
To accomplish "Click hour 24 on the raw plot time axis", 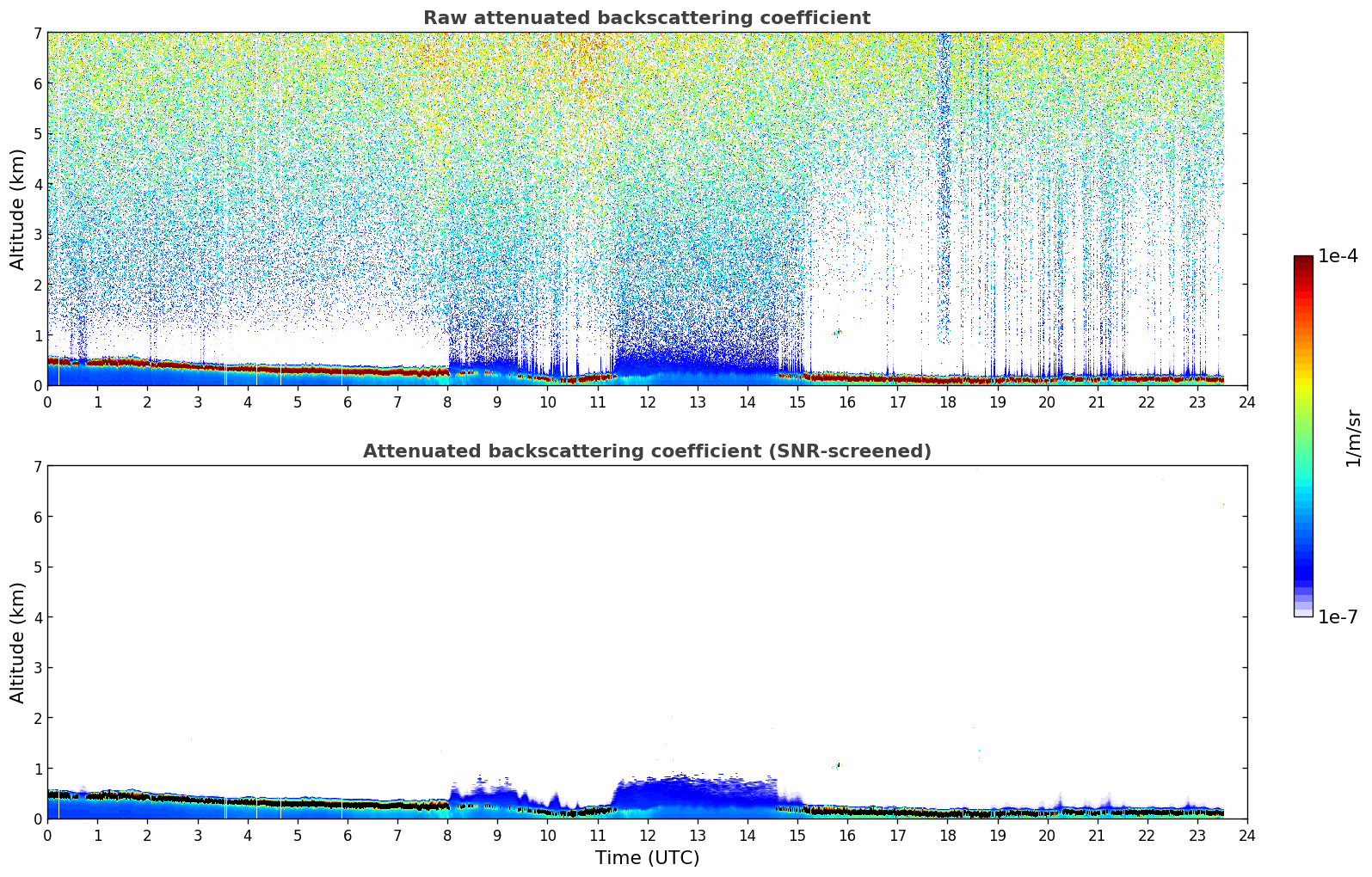I will click(1247, 402).
